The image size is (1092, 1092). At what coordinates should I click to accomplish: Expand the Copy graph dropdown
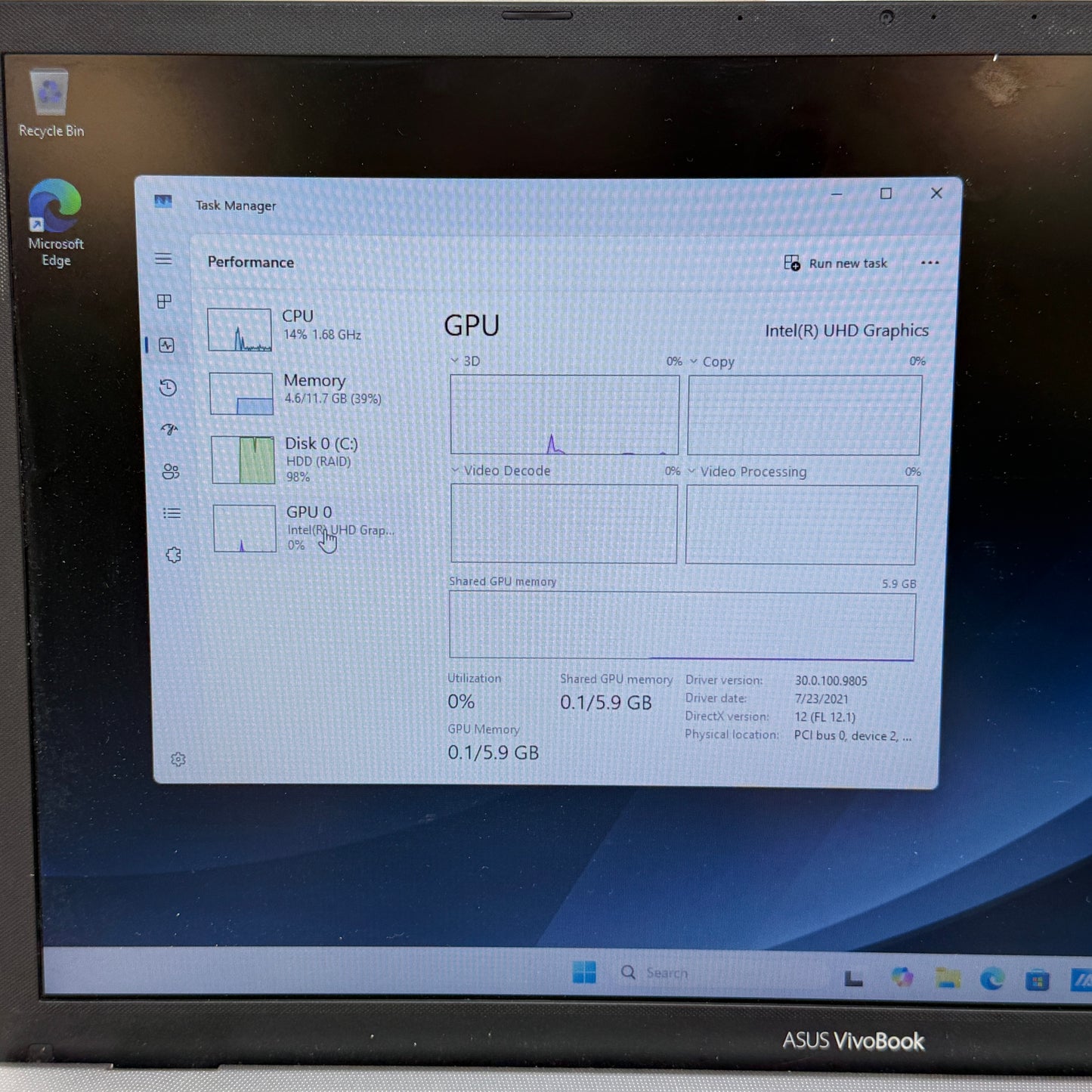(x=694, y=361)
